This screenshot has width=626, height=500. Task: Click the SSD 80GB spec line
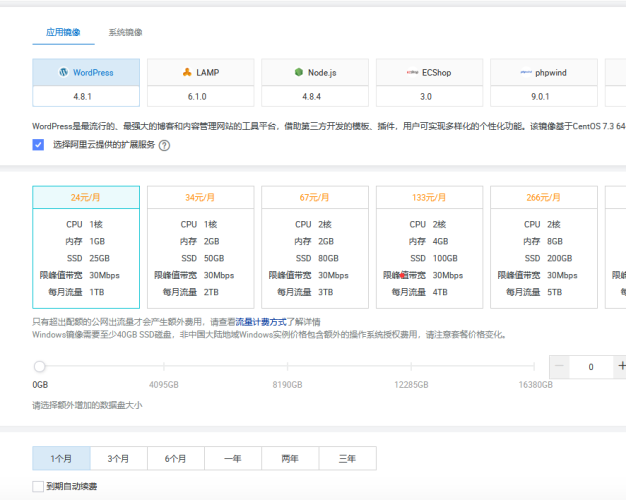point(317,258)
